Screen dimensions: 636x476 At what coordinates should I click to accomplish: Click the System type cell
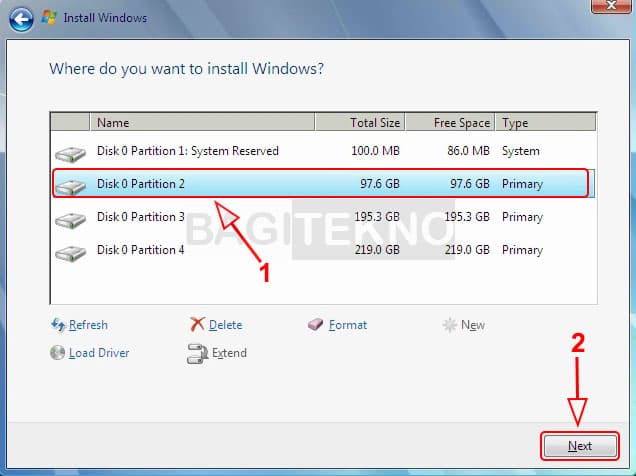(521, 151)
